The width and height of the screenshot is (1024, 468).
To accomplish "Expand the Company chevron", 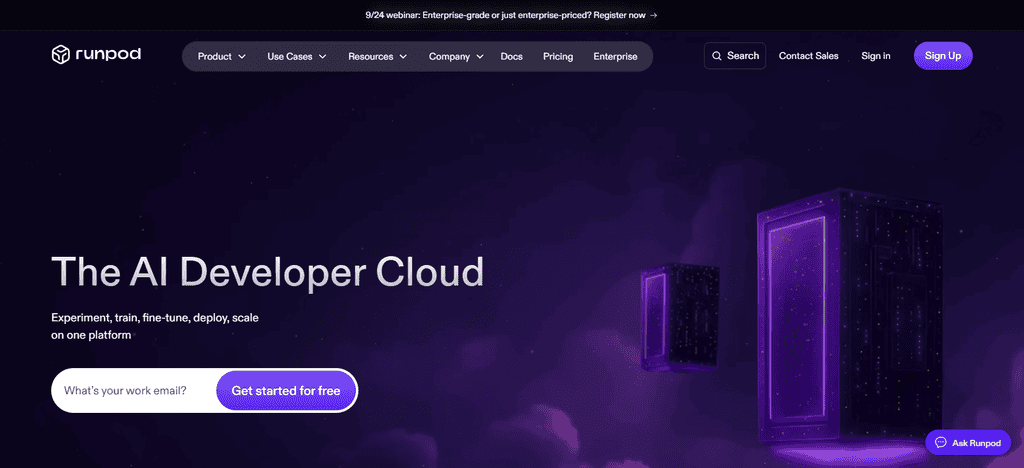I will [480, 57].
